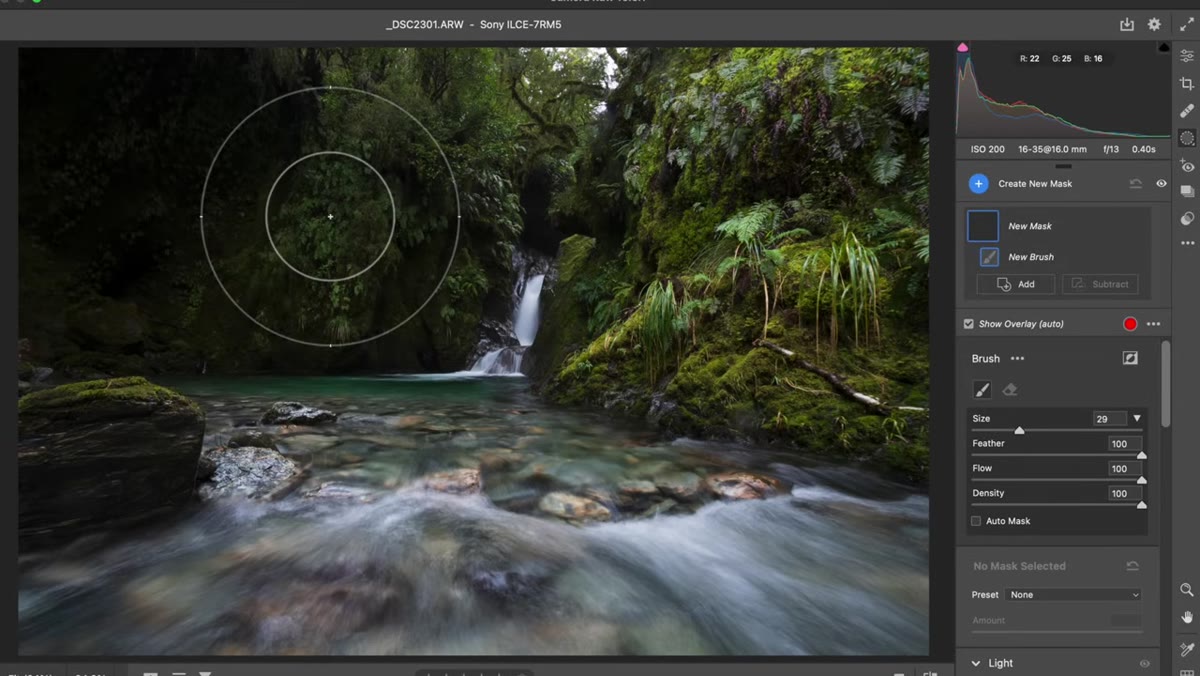Viewport: 1200px width, 676px height.
Task: Click the Add mask button
Action: coord(1016,284)
